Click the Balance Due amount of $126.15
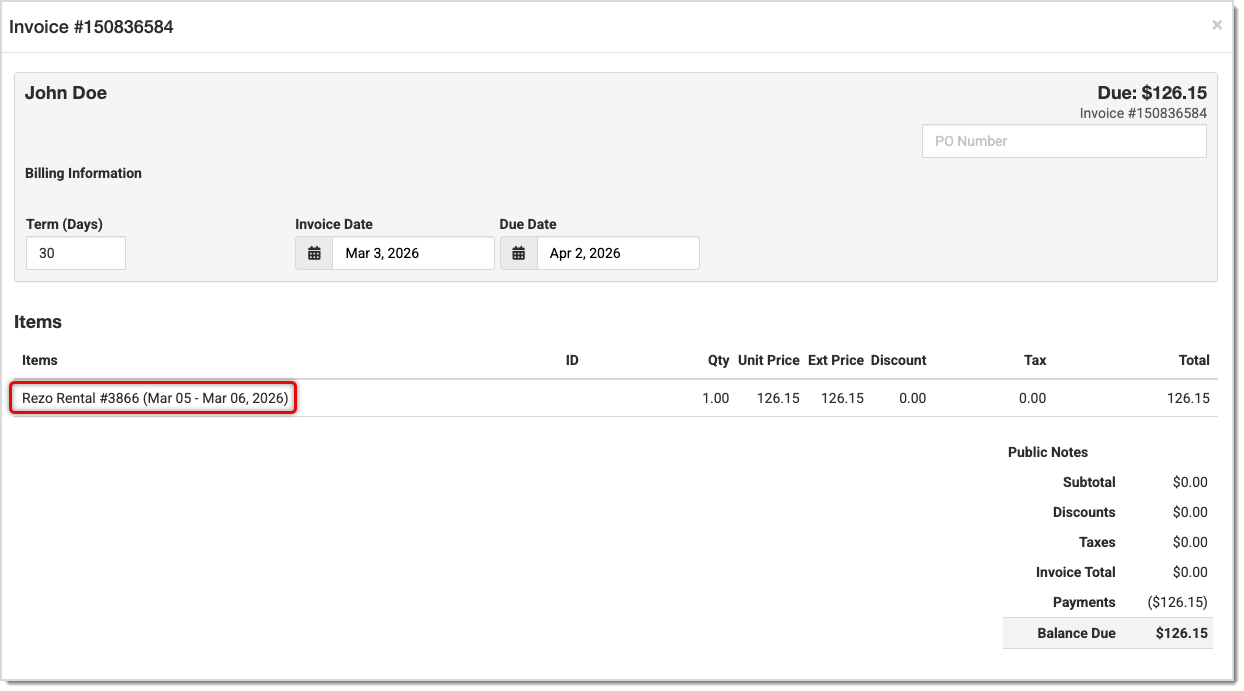Screen dimensions: 1244x691 [x=1181, y=633]
